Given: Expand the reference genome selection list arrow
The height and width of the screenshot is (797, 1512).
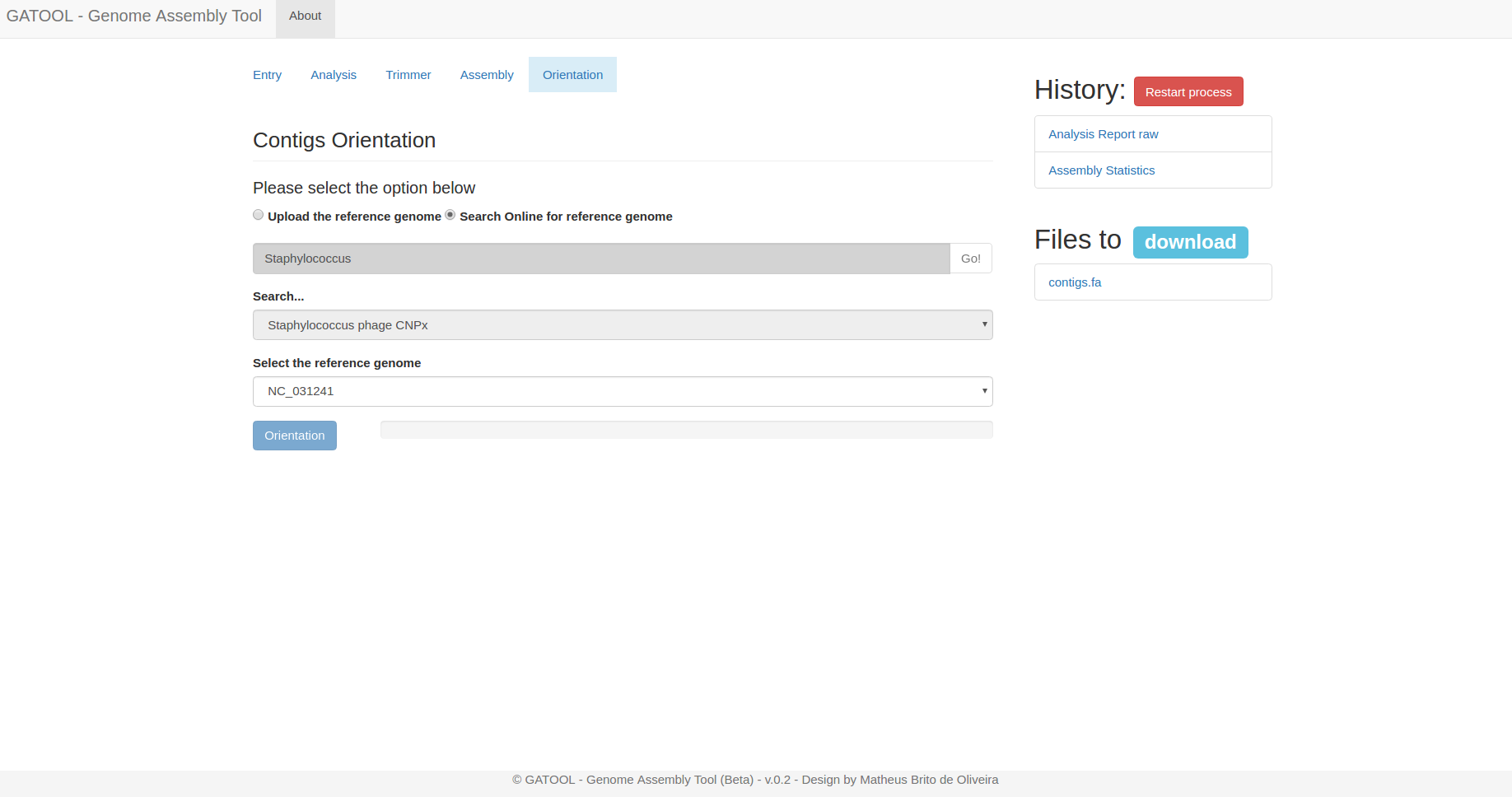Looking at the screenshot, I should (983, 391).
